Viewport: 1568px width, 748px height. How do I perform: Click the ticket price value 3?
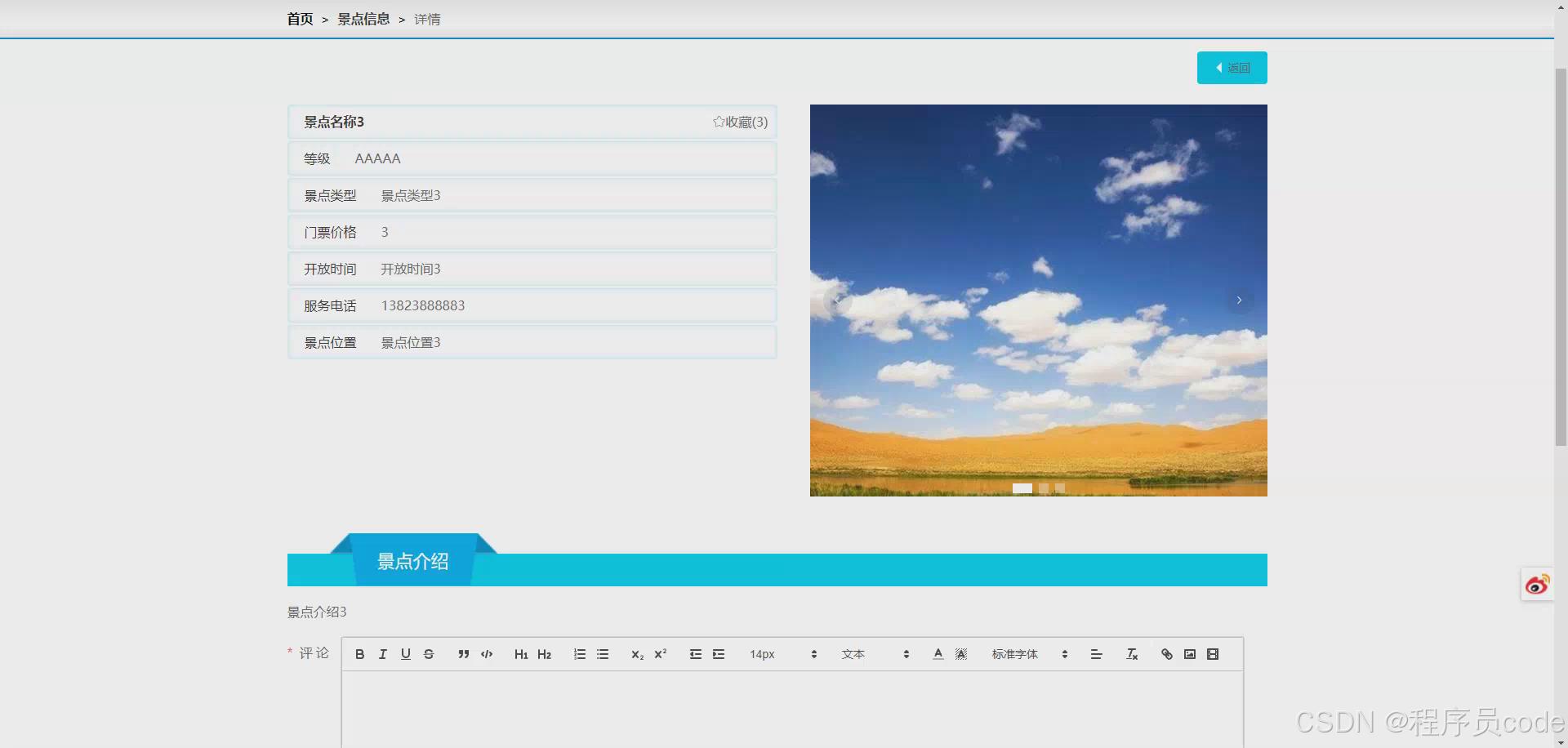coord(385,232)
